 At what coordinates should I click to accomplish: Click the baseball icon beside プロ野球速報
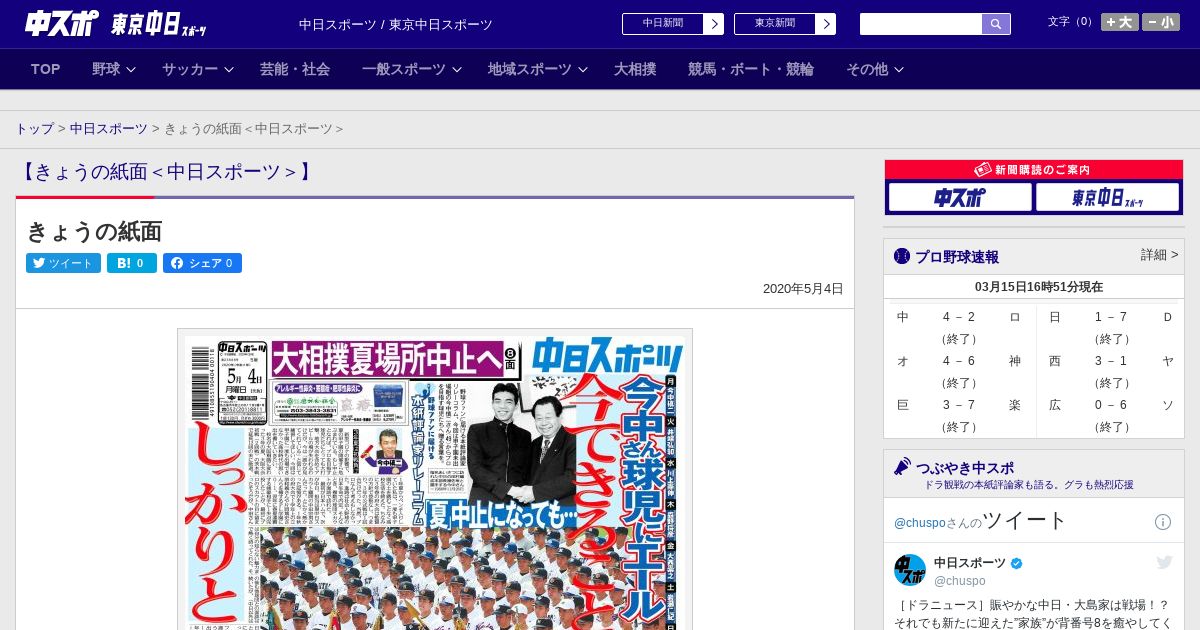[x=902, y=256]
